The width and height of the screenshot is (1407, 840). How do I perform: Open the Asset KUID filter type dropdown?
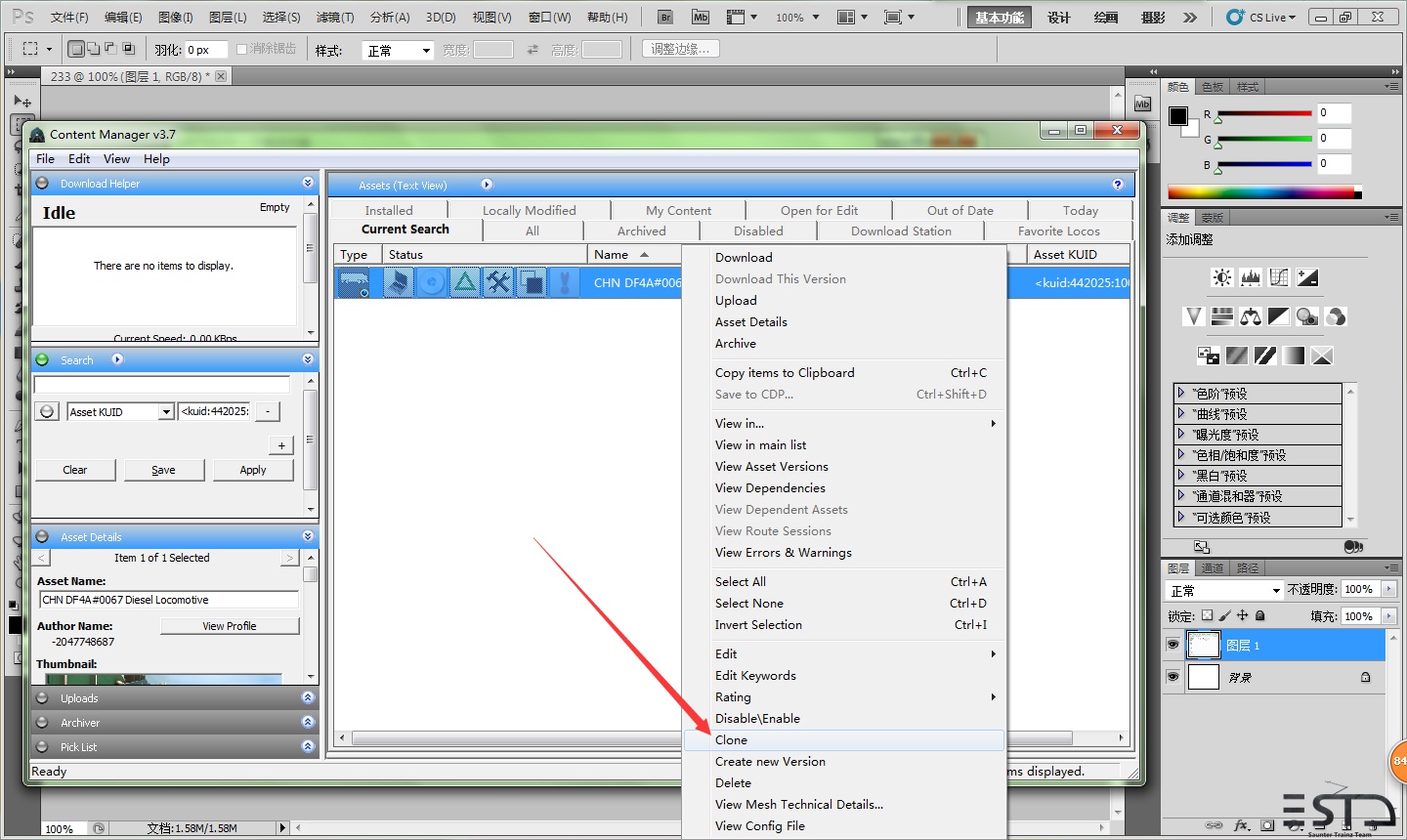click(x=120, y=412)
